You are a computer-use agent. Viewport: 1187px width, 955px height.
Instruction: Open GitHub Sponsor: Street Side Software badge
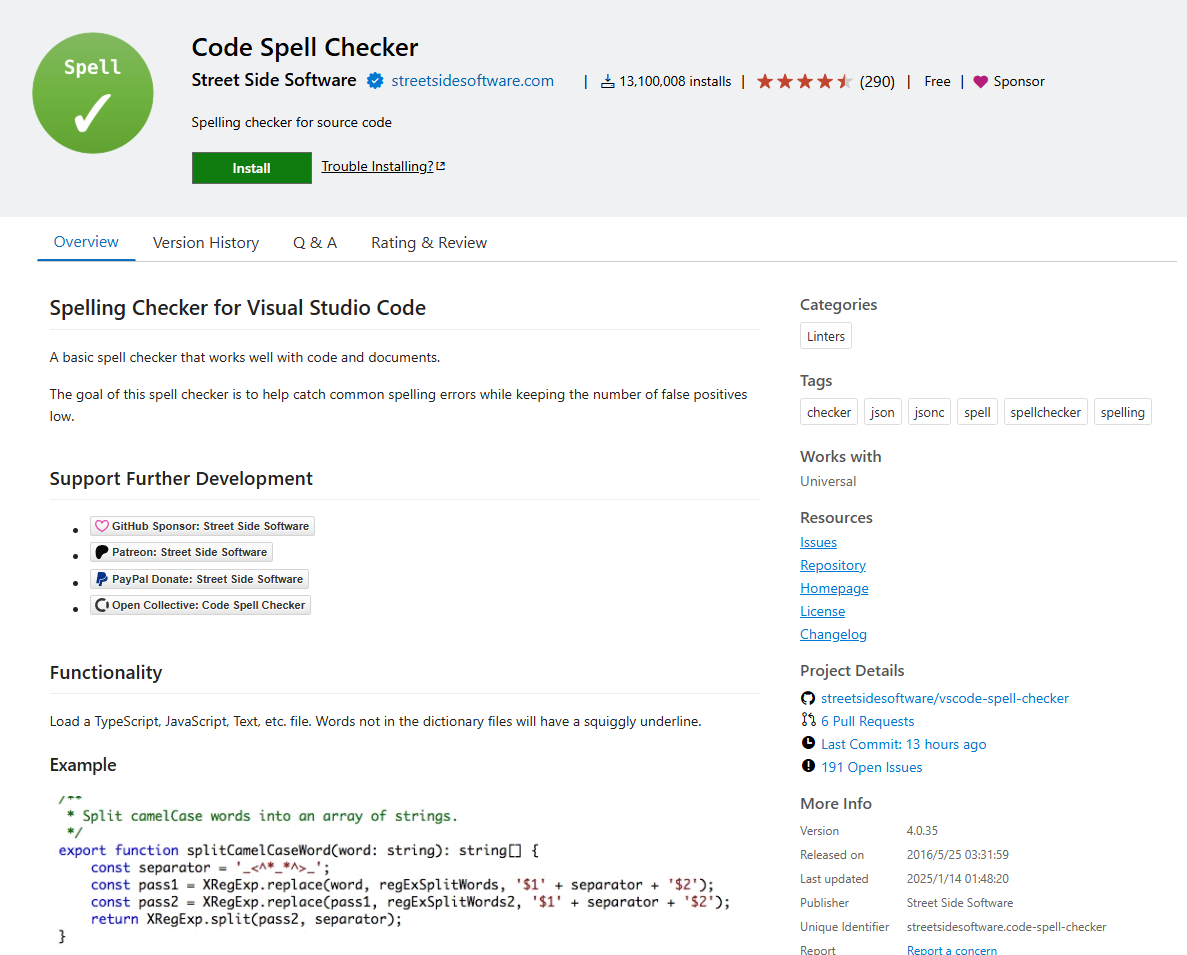tap(202, 526)
